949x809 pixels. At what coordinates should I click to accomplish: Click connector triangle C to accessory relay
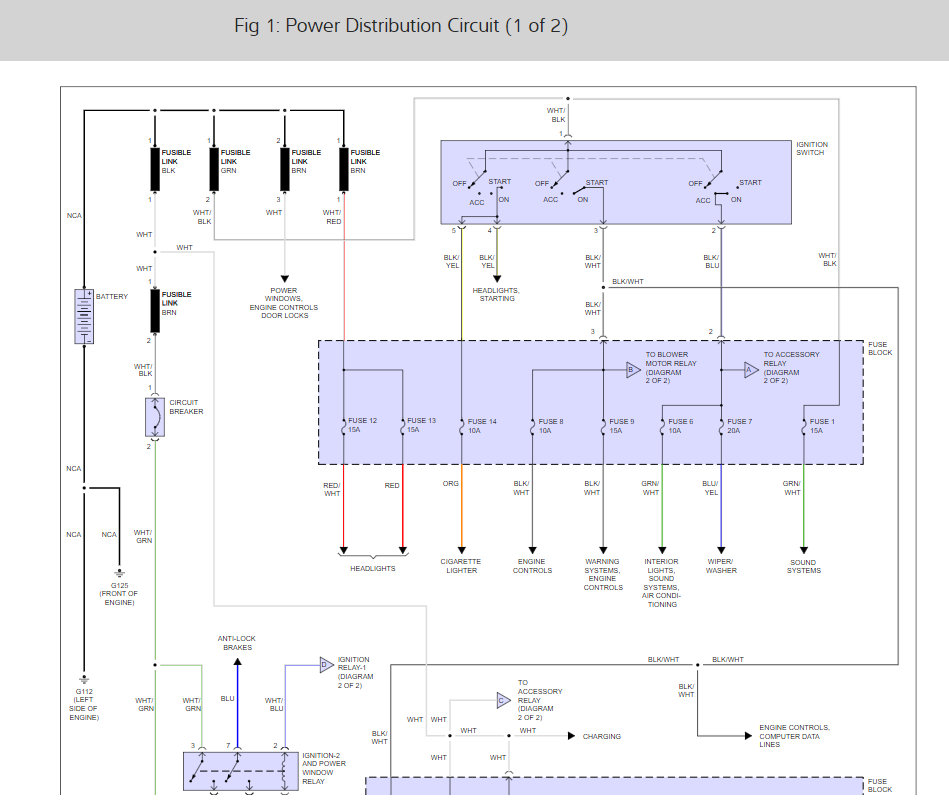click(504, 701)
